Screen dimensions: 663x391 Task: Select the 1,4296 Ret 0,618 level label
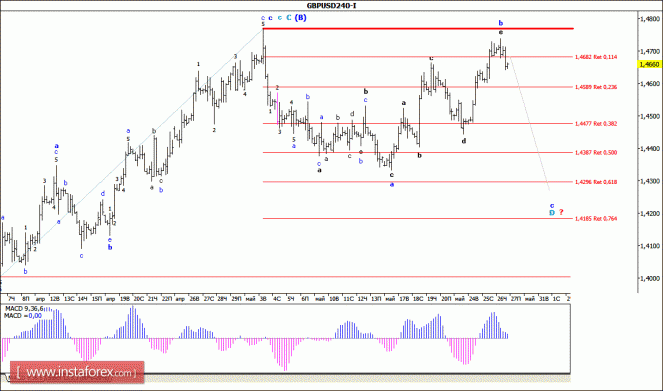point(596,182)
